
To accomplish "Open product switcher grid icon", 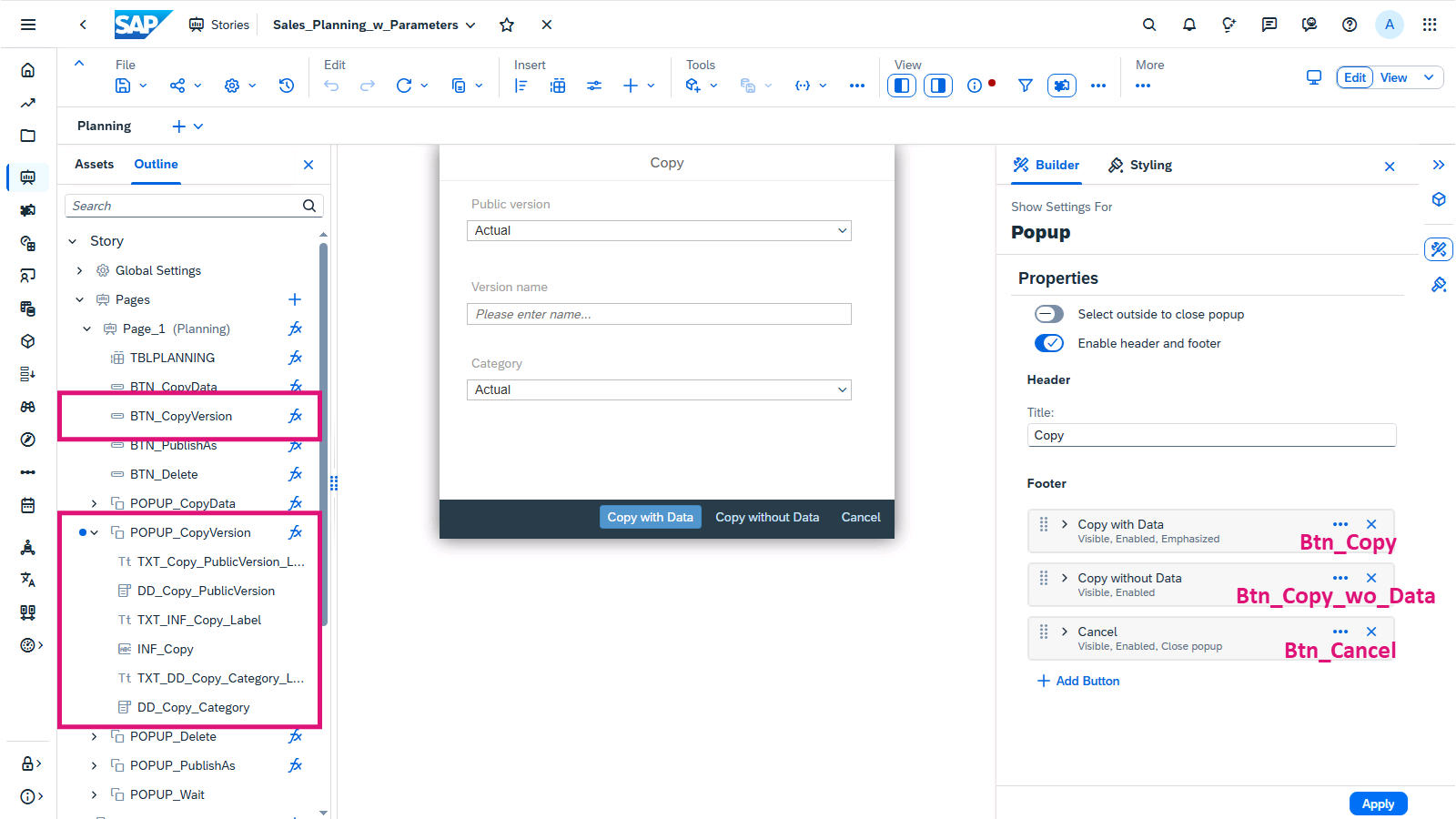I will pos(1430,25).
